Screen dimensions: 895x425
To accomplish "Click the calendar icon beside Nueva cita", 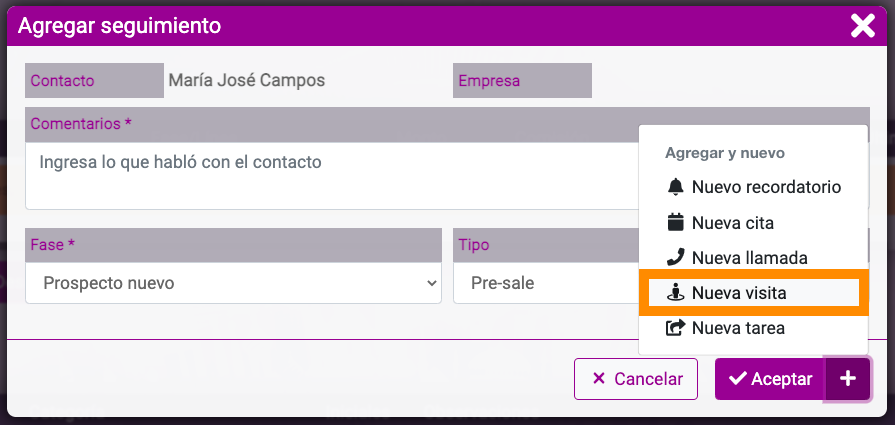I will click(675, 222).
